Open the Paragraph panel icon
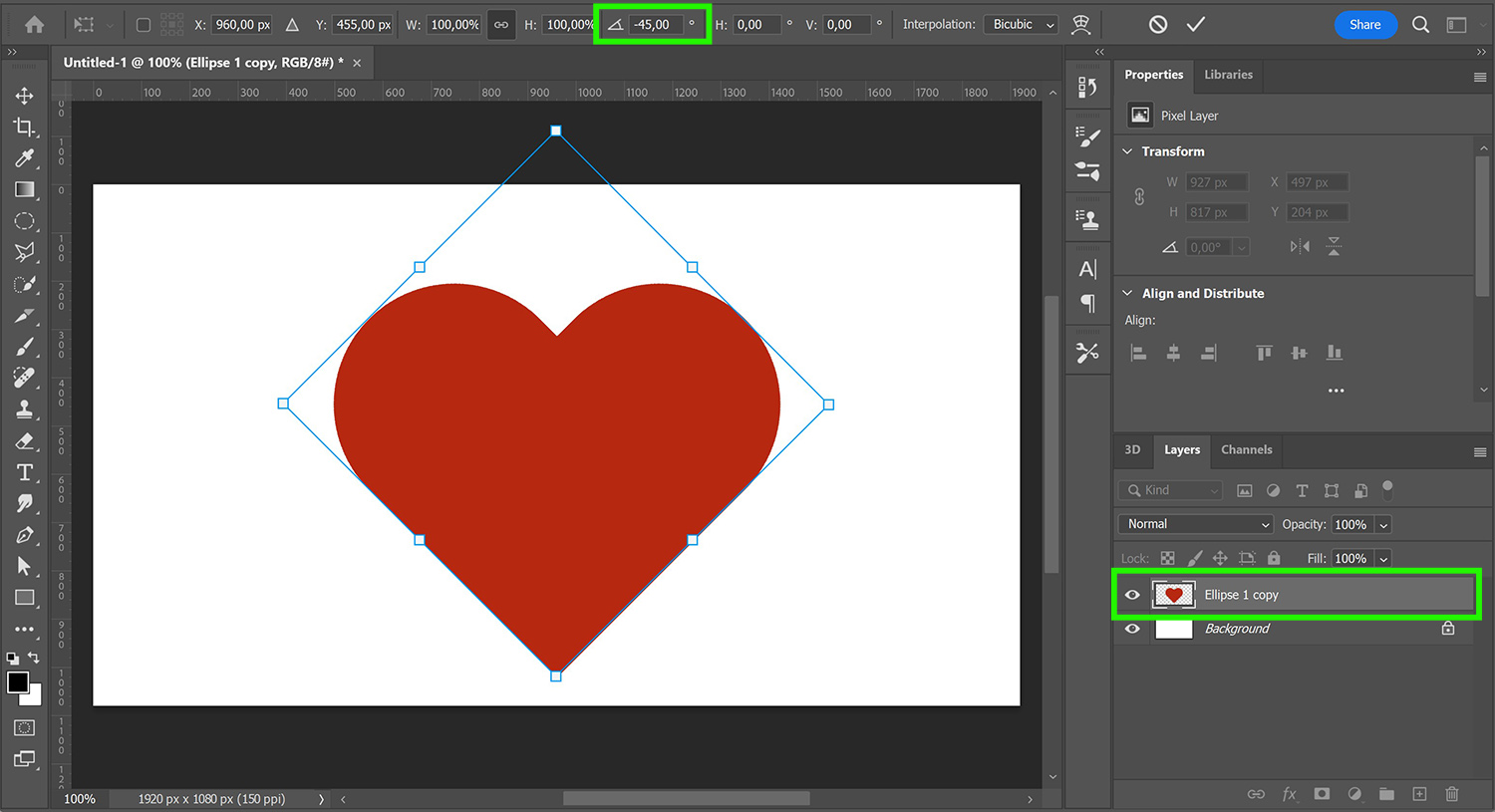This screenshot has height=812, width=1495. (1087, 303)
